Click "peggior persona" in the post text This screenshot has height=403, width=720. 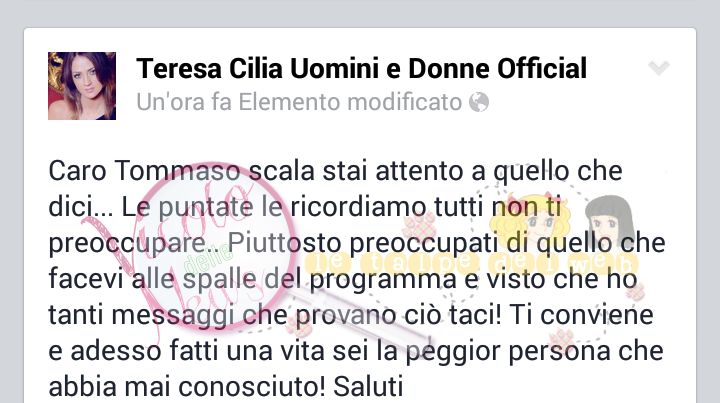[x=509, y=352]
